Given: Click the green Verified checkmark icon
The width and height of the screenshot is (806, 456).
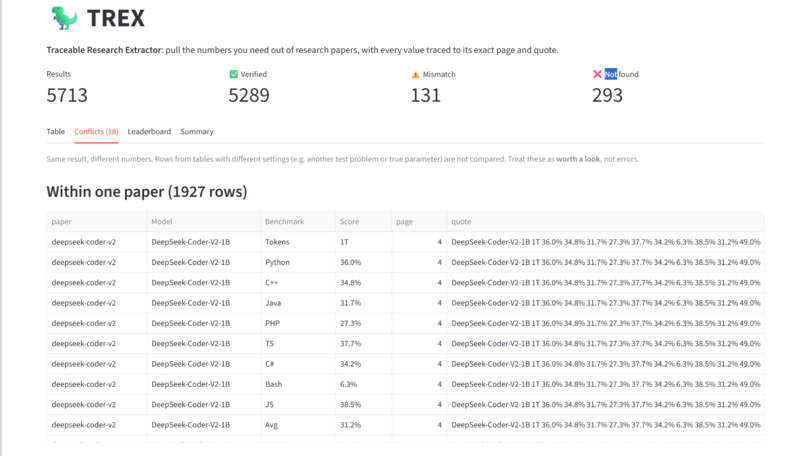Looking at the screenshot, I should coord(233,74).
